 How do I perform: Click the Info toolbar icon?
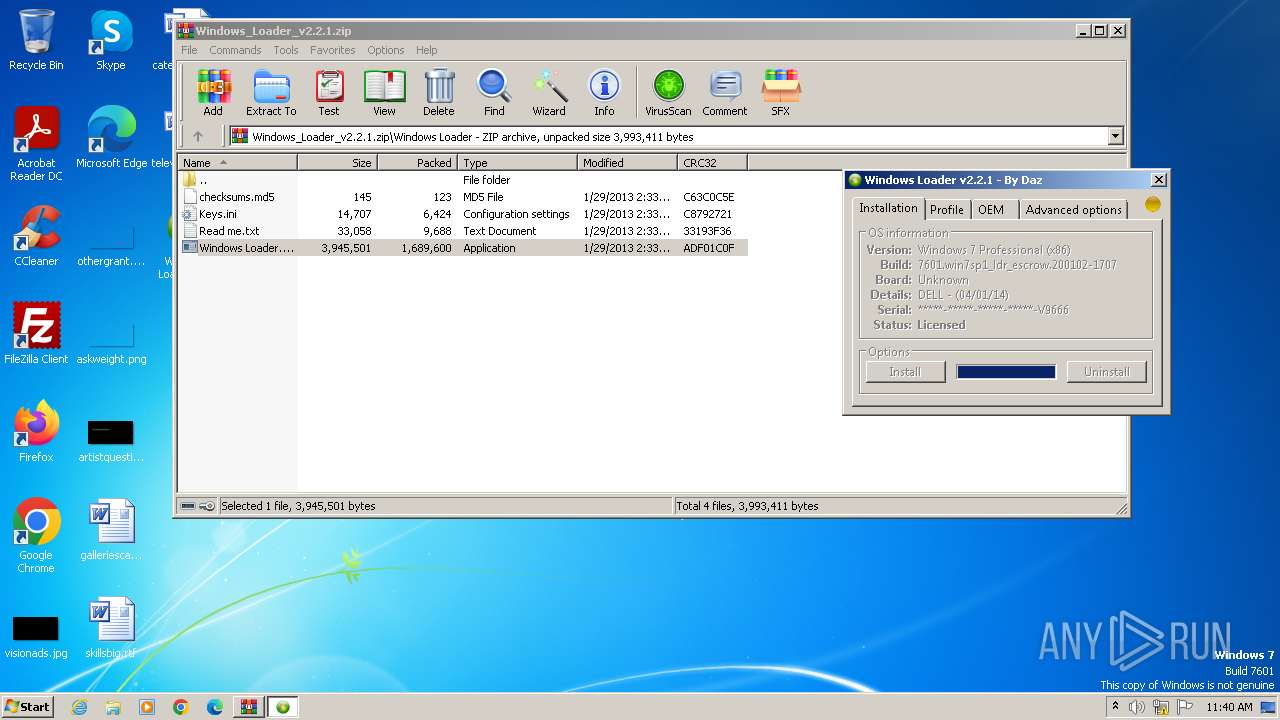(x=604, y=93)
